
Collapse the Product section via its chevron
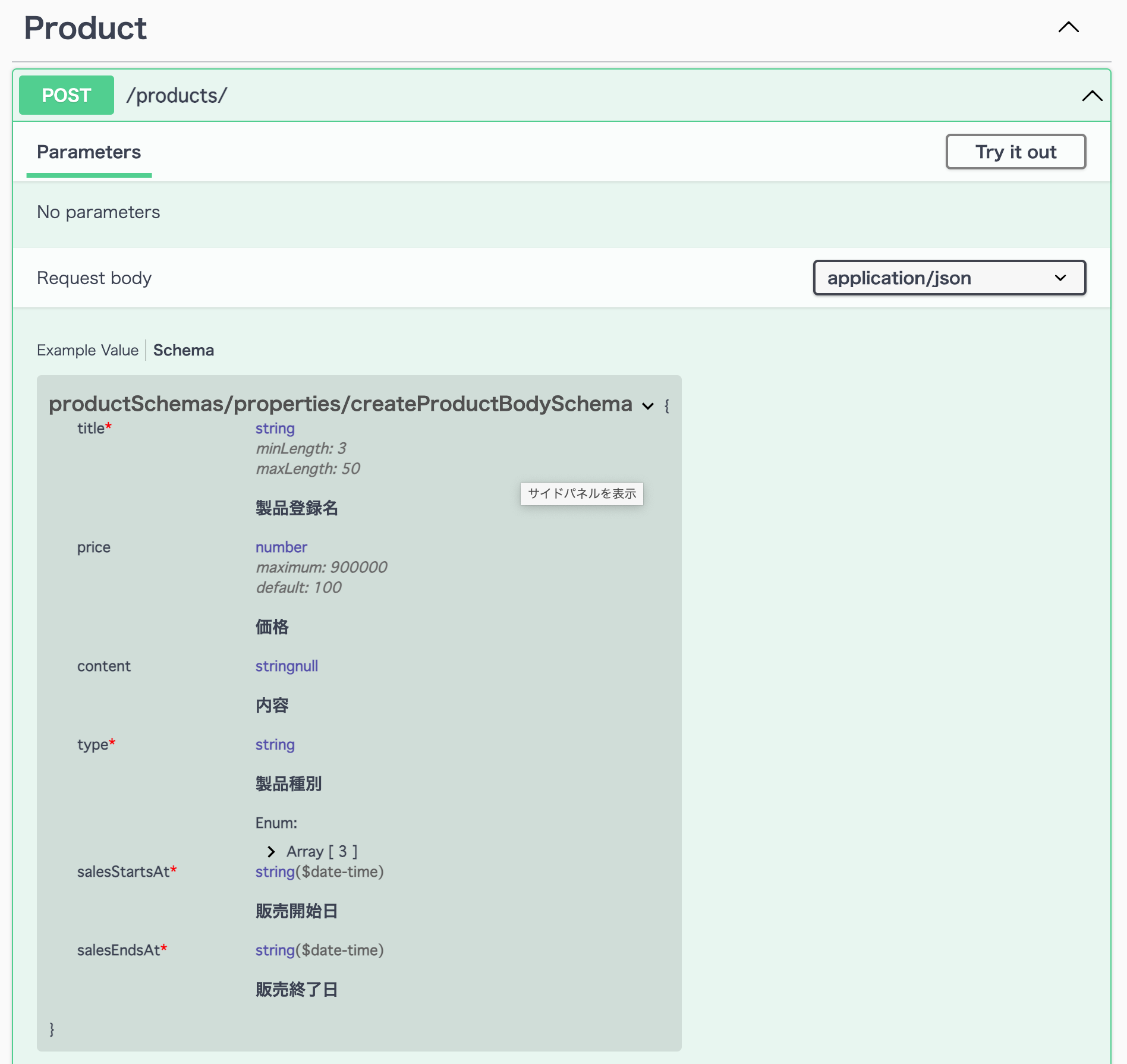point(1068,27)
